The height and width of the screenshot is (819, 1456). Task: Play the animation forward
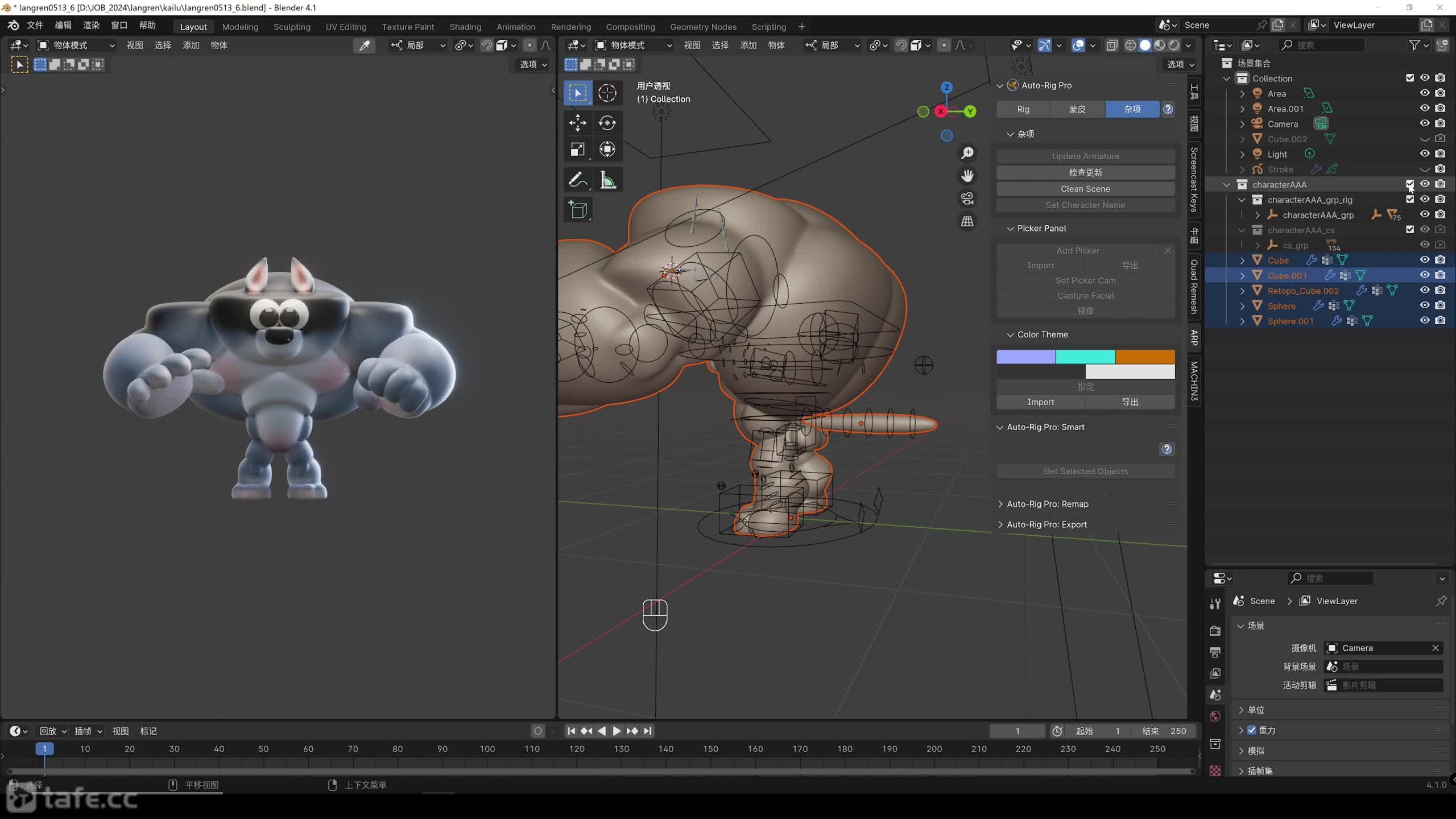click(617, 731)
